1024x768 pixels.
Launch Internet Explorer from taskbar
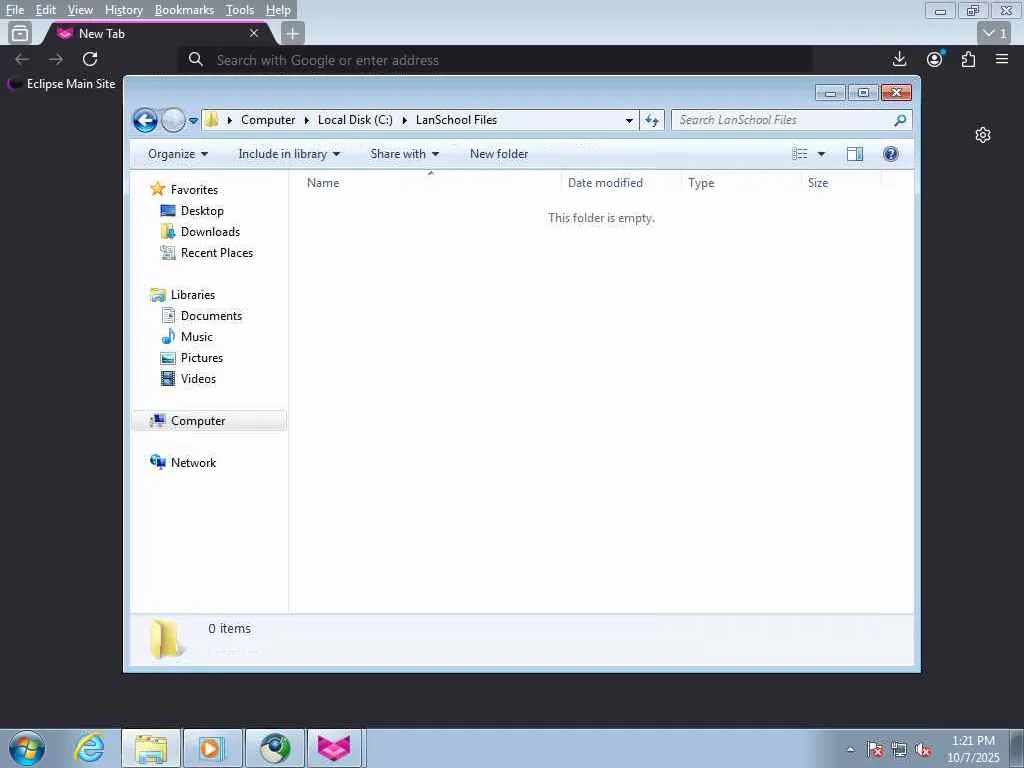coord(88,748)
